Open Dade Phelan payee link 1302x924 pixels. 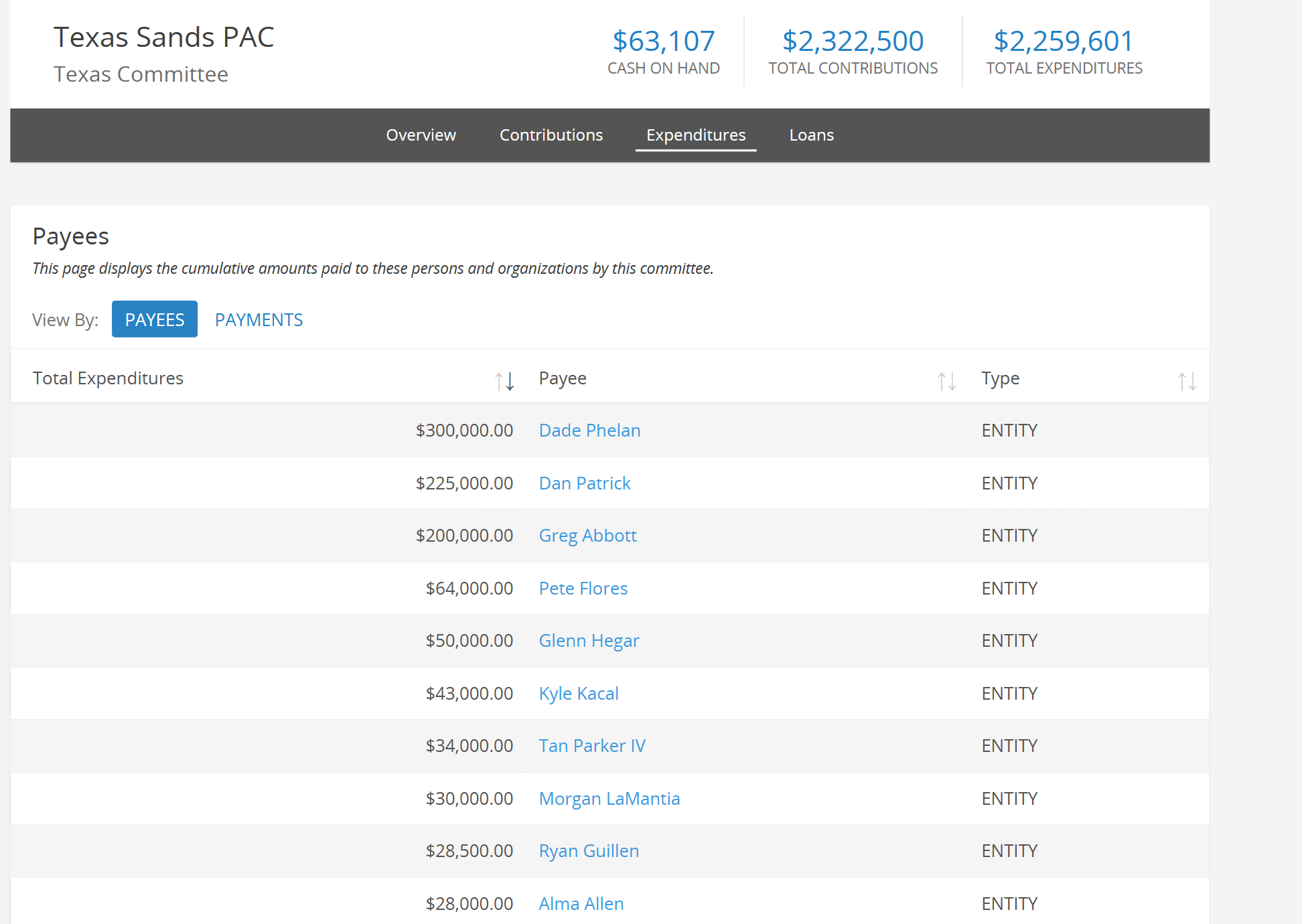[589, 430]
